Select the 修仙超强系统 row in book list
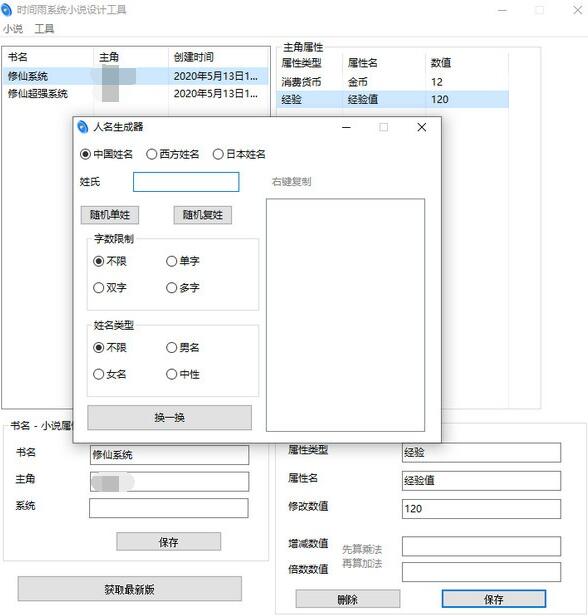588x616 pixels. pos(136,94)
